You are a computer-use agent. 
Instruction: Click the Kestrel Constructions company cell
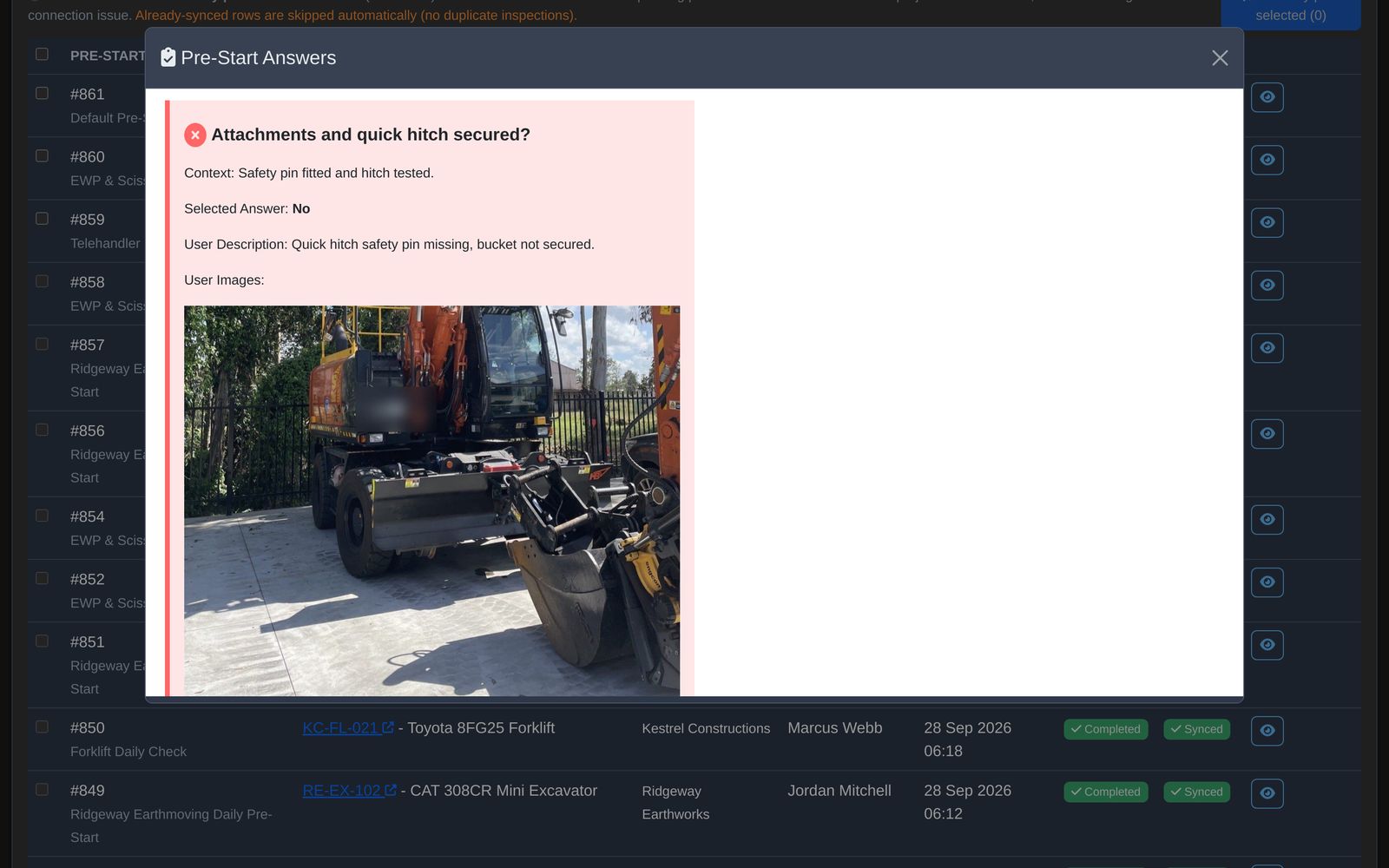tap(706, 728)
